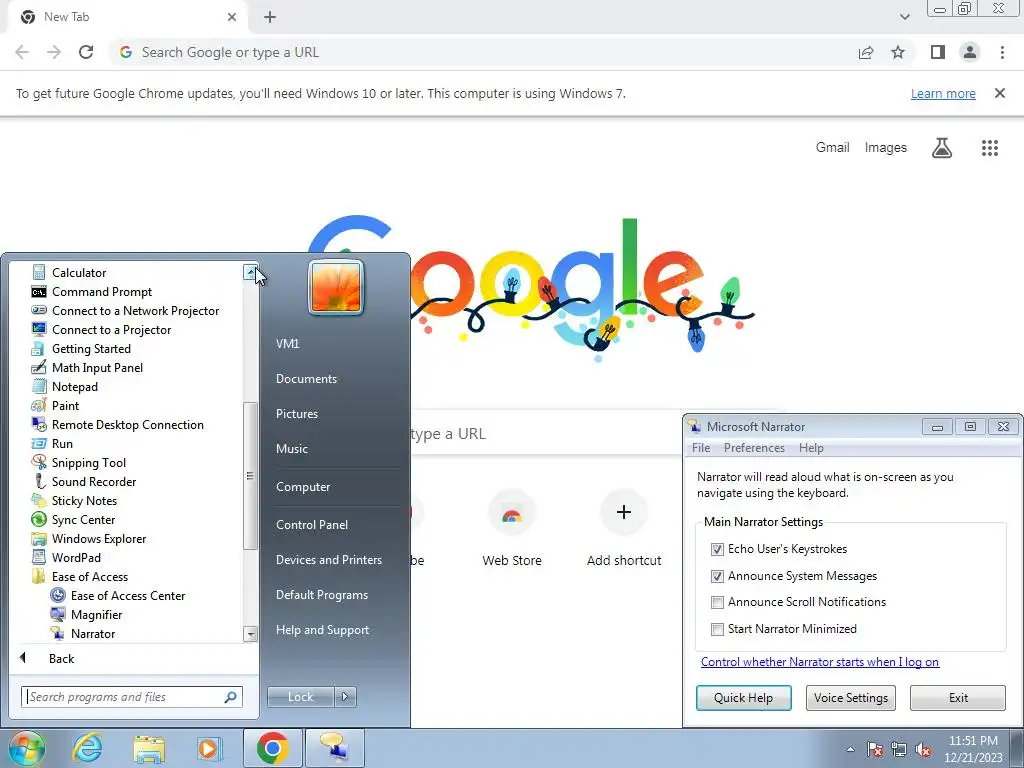1024x768 pixels.
Task: Open the Chrome profile avatar
Action: (x=970, y=52)
